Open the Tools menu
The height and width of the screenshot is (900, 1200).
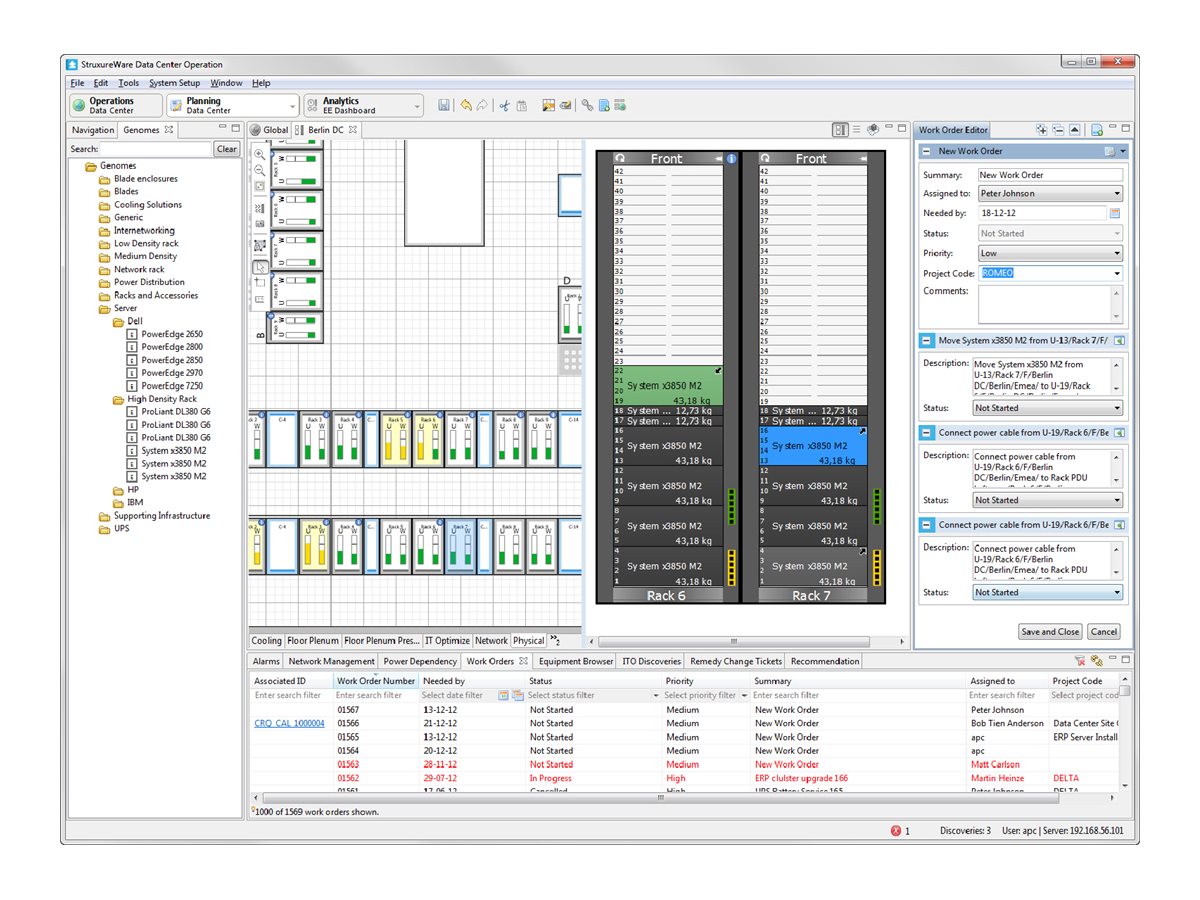pyautogui.click(x=127, y=83)
